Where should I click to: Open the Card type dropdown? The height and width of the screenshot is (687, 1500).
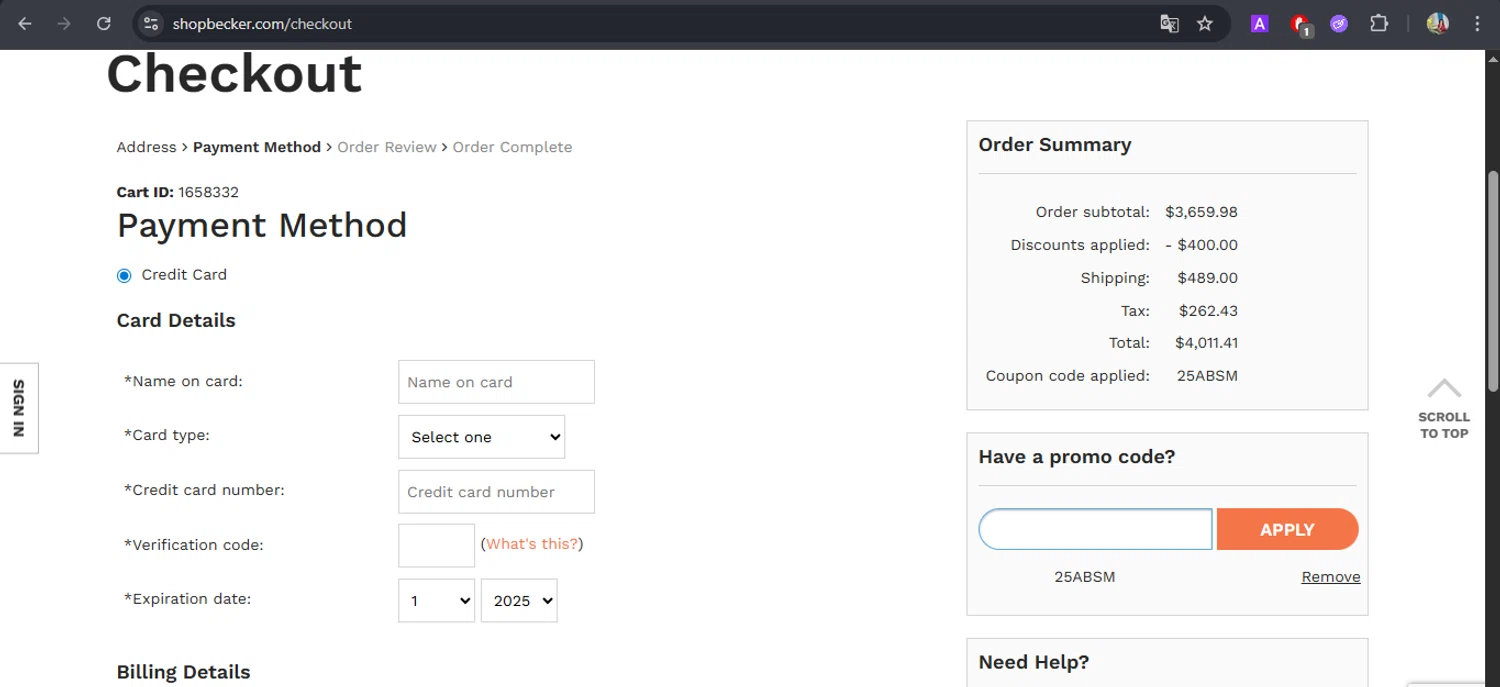point(481,437)
